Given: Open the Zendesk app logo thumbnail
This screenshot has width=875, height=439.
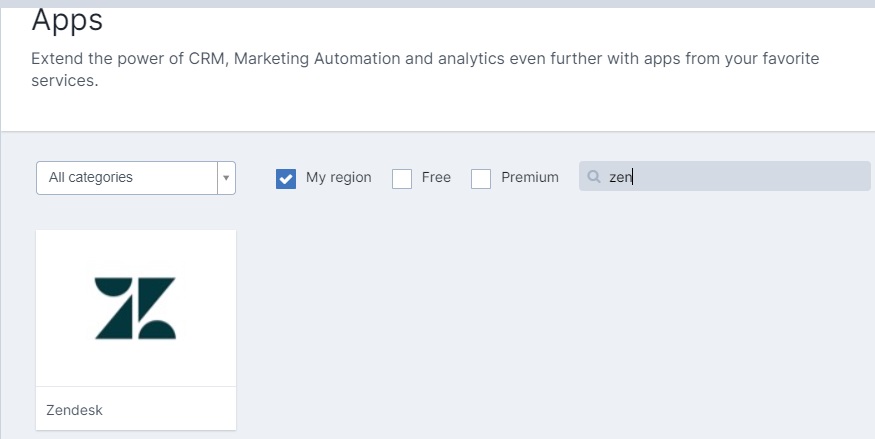Looking at the screenshot, I should tap(136, 308).
